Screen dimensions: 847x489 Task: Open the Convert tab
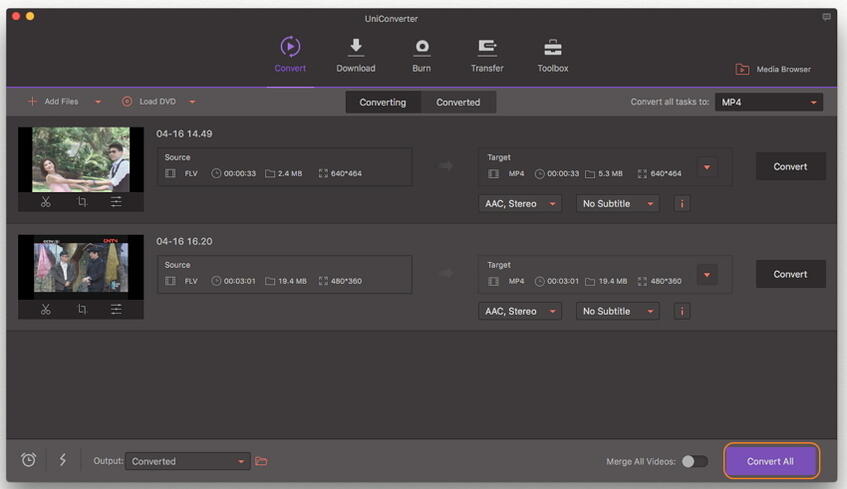[290, 54]
